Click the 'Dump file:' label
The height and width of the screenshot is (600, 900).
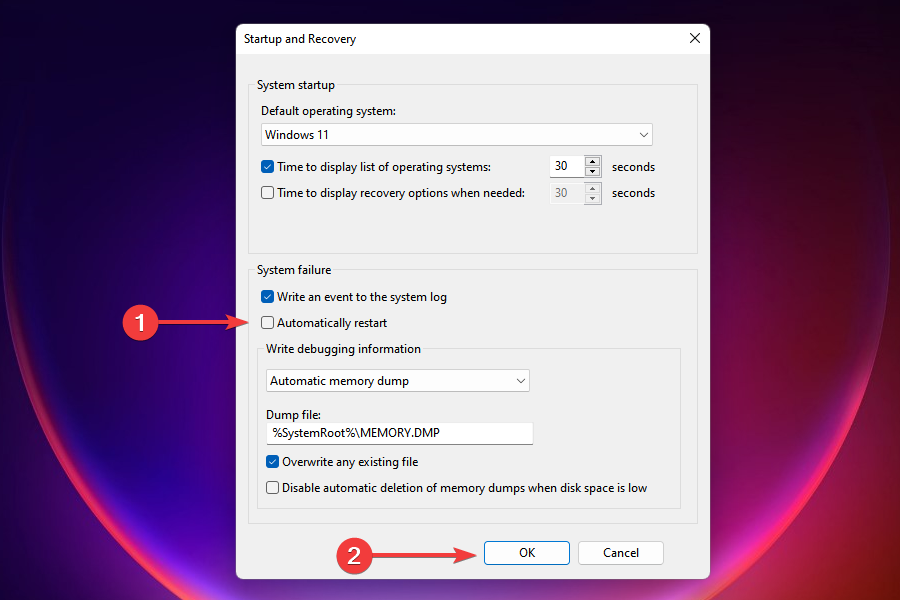(293, 415)
